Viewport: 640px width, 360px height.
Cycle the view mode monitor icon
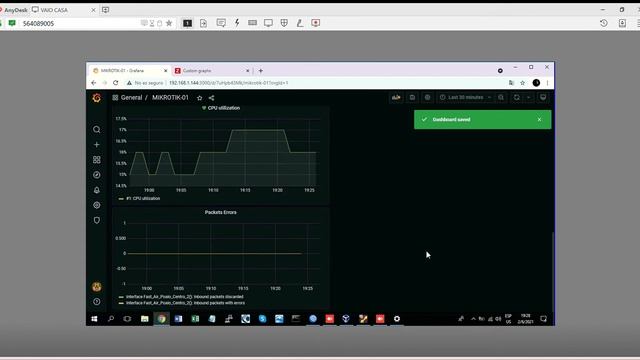(x=543, y=97)
